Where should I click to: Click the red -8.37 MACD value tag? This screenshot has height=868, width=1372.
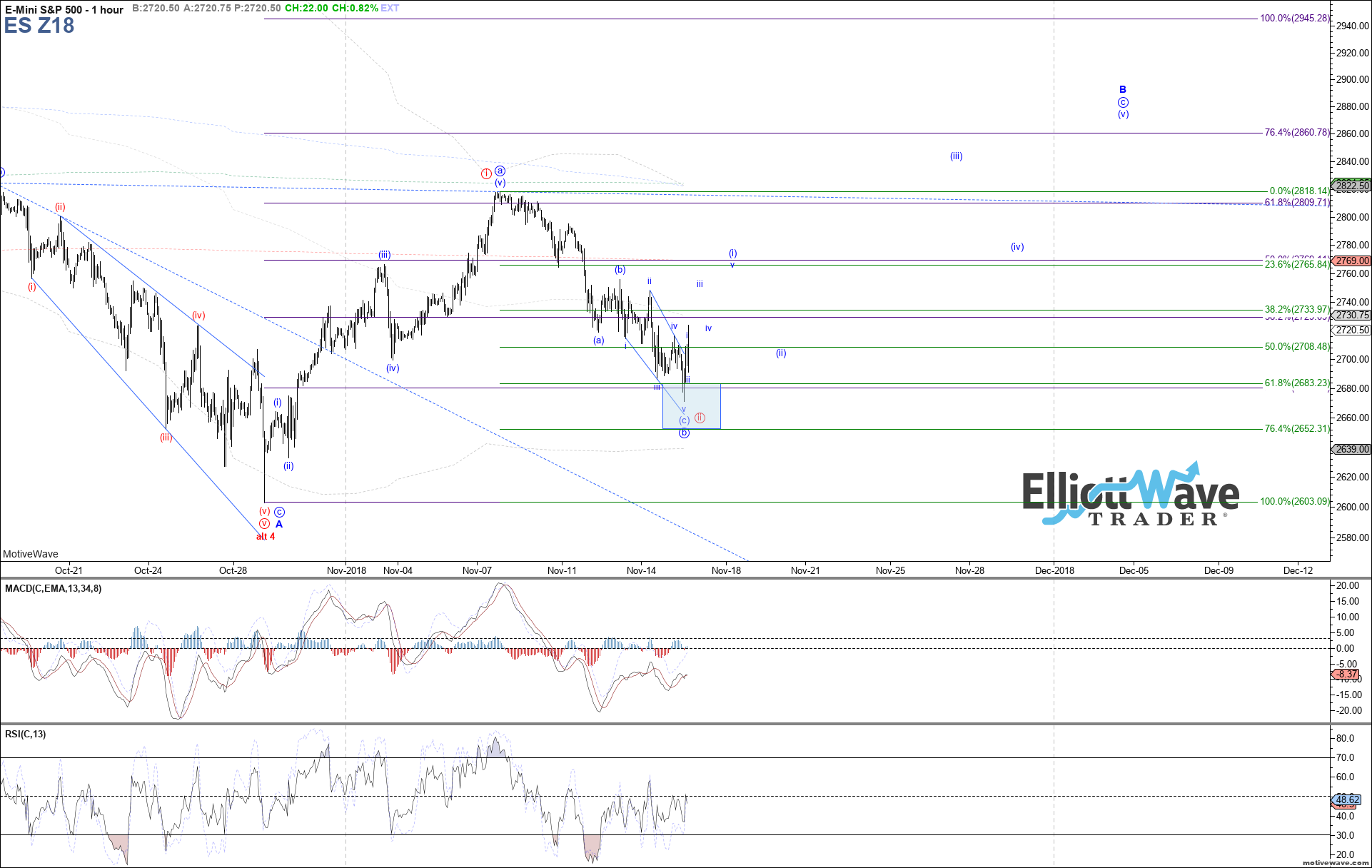click(x=1347, y=674)
